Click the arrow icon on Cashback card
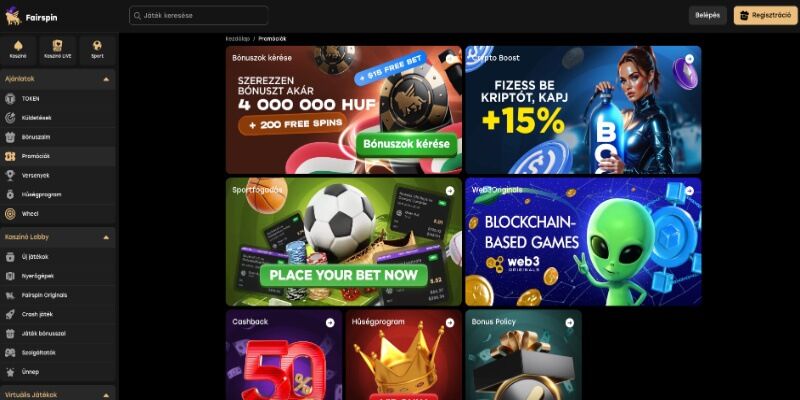 [x=330, y=322]
